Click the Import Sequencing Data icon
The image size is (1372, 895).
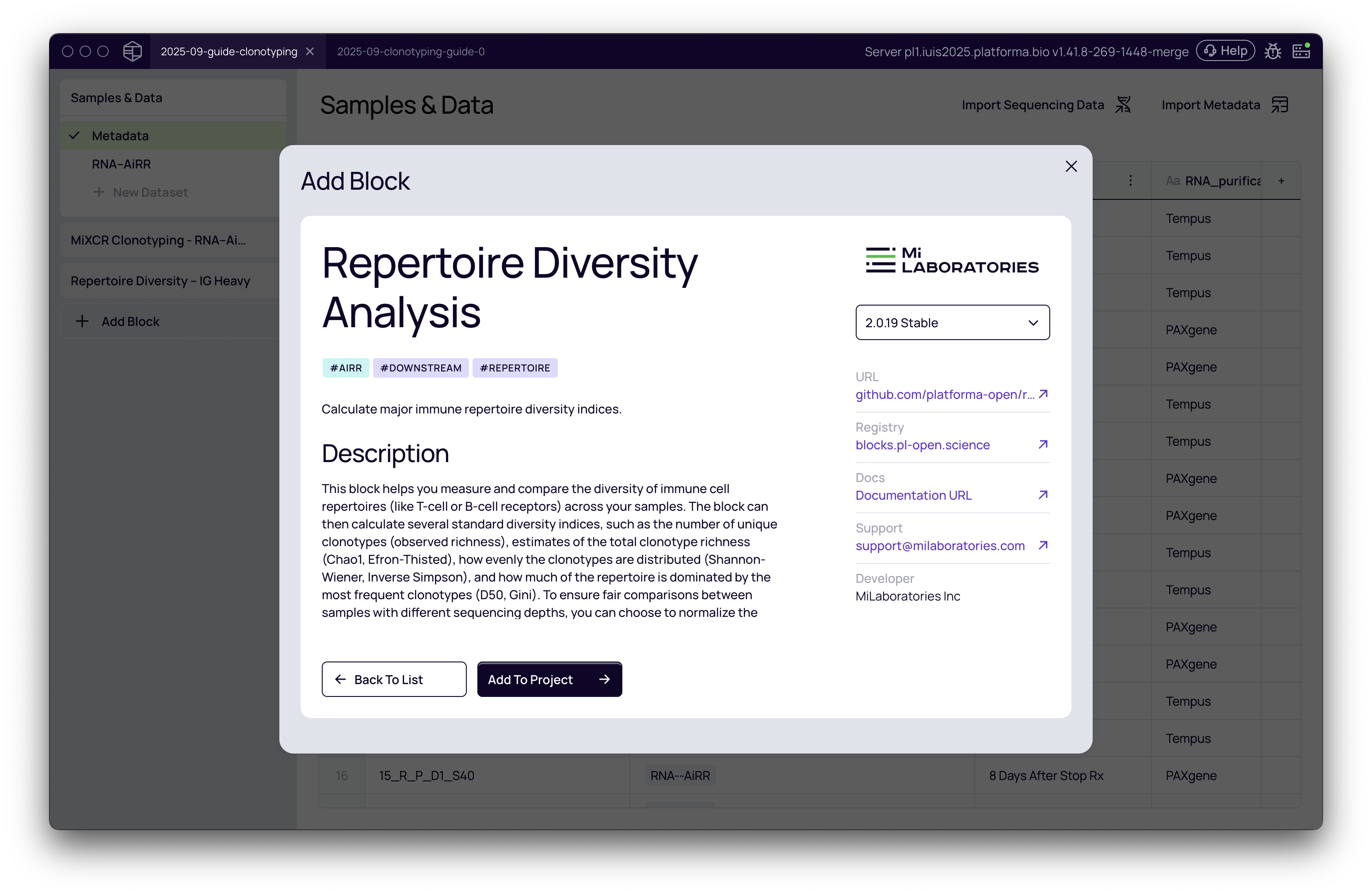point(1123,105)
